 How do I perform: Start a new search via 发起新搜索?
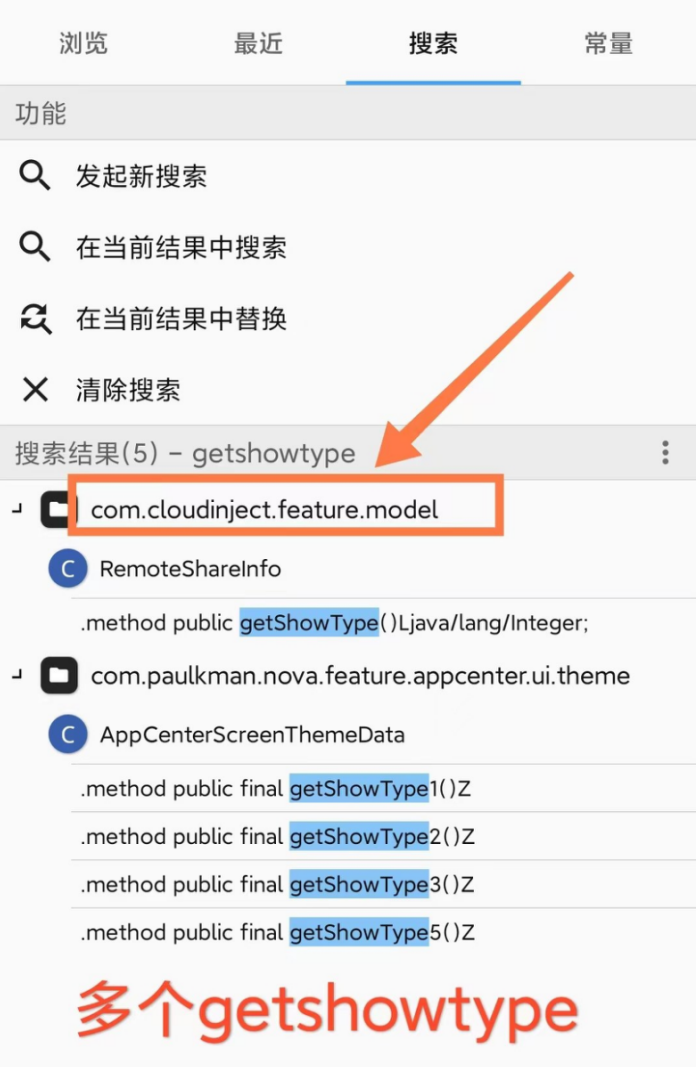[x=141, y=177]
